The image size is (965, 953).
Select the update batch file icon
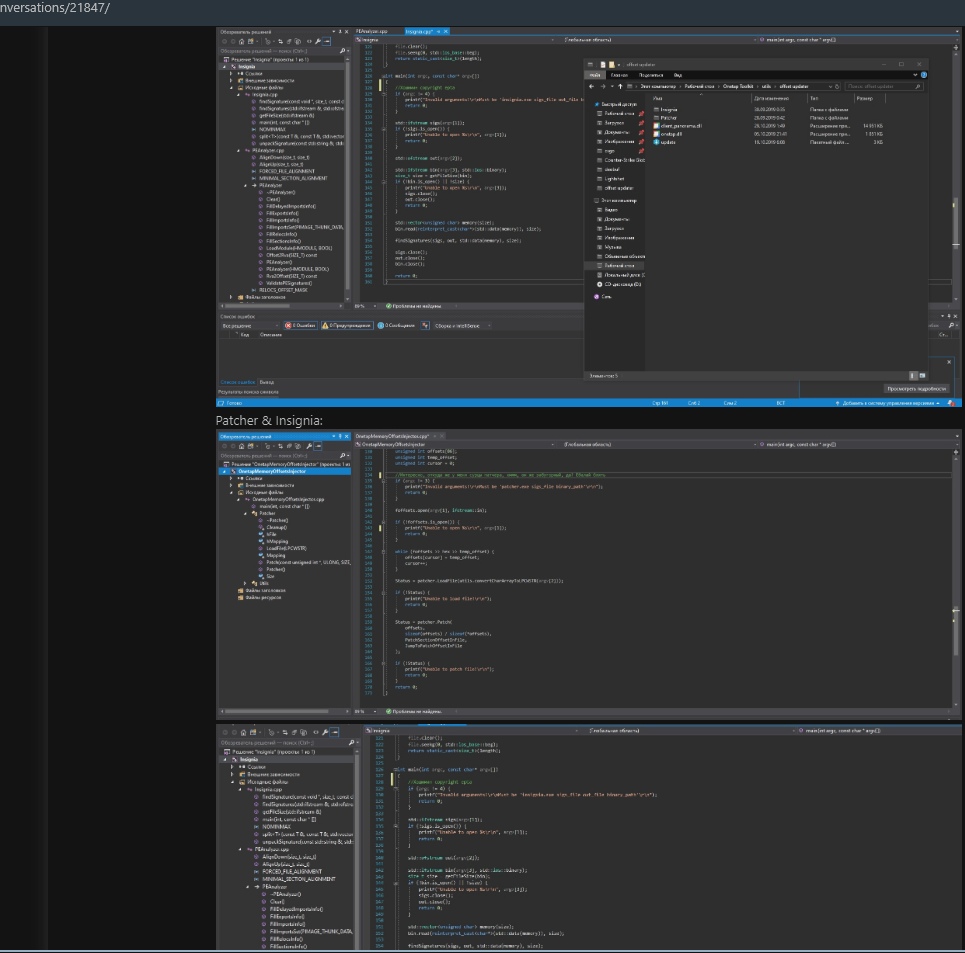pyautogui.click(x=656, y=142)
